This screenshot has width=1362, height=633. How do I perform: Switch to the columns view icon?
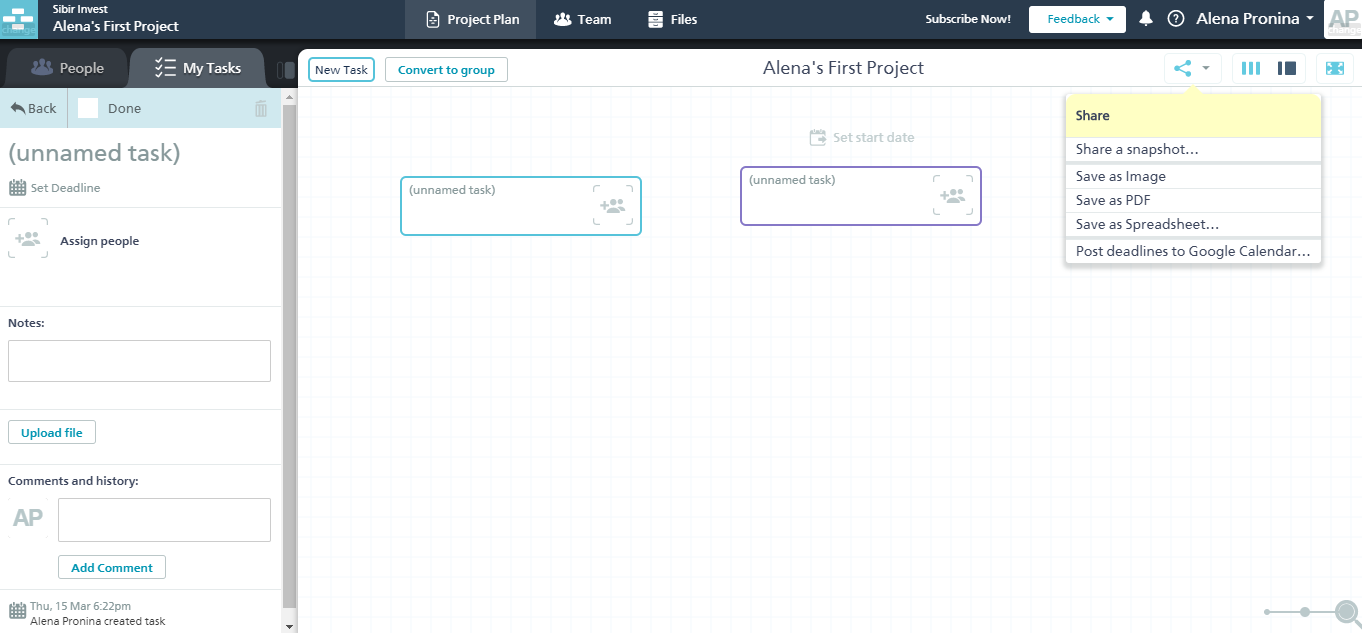tap(1251, 68)
